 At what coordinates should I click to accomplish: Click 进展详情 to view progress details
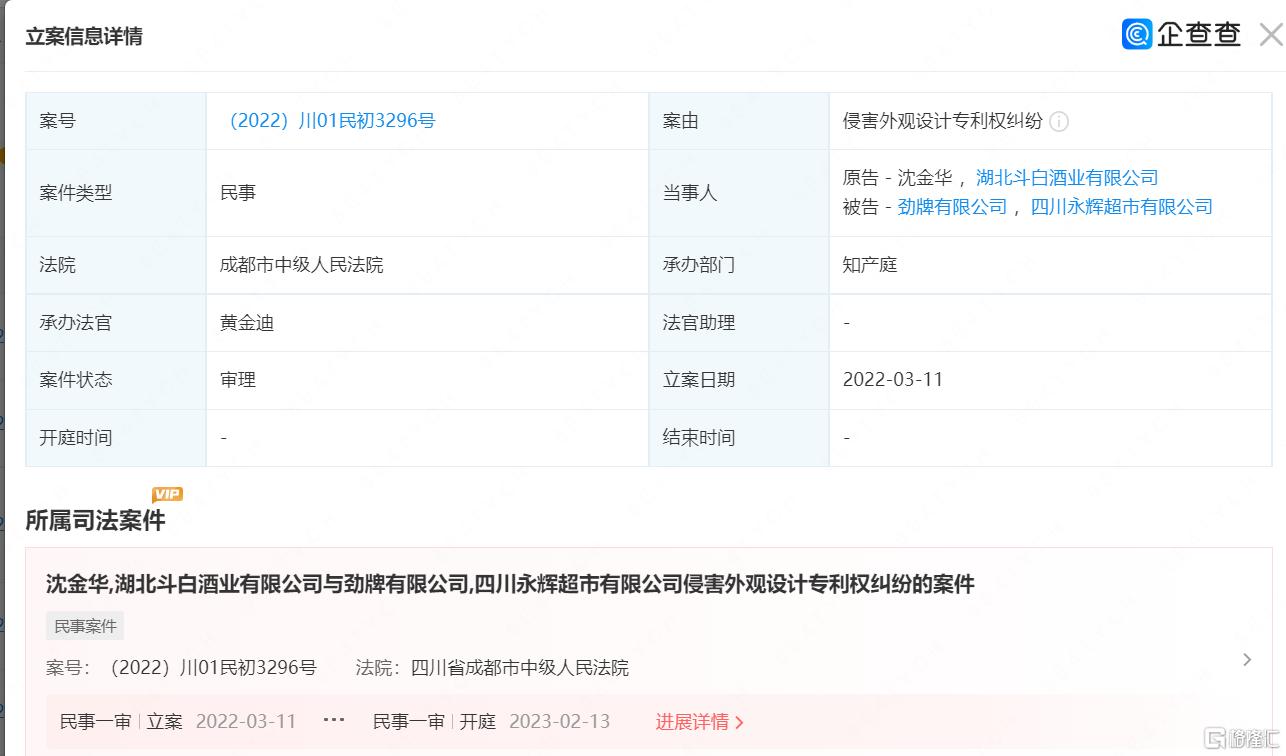pos(699,722)
